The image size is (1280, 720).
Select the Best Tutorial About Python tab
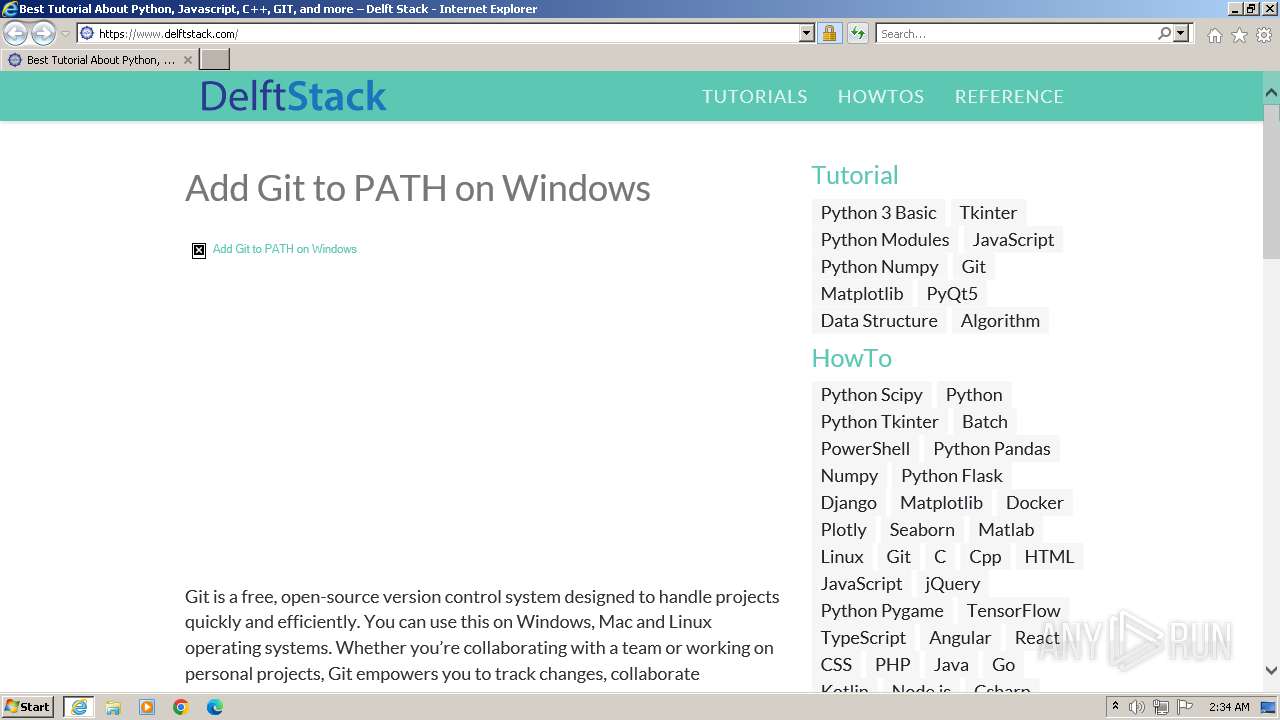pos(100,60)
